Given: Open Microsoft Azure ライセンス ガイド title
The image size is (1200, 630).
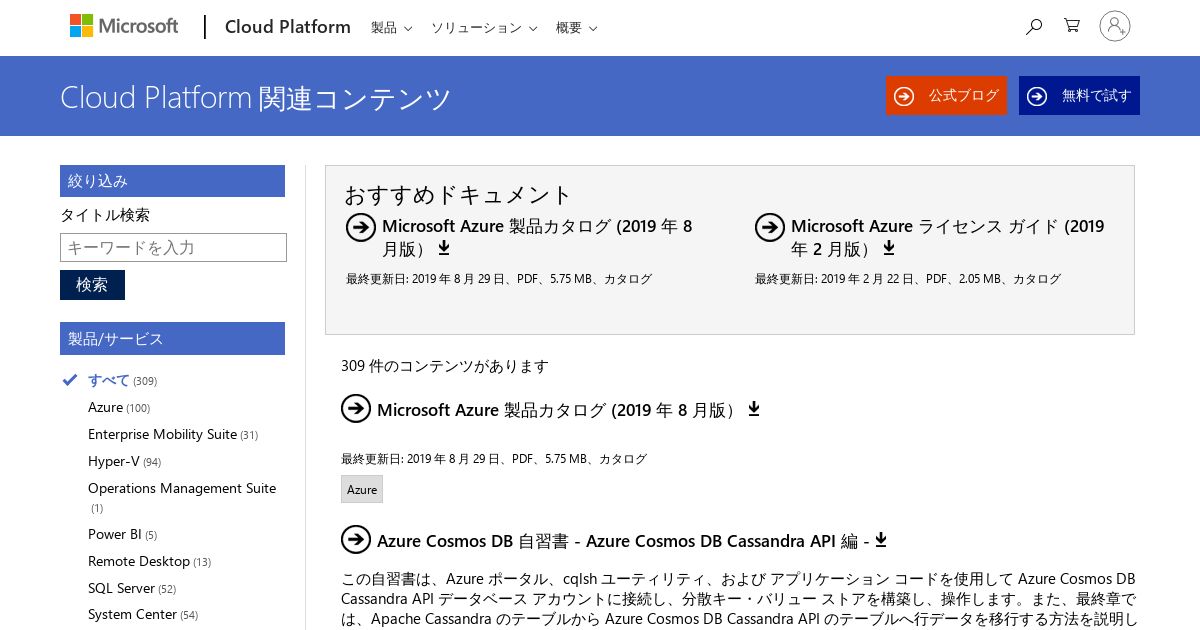Looking at the screenshot, I should [x=948, y=237].
